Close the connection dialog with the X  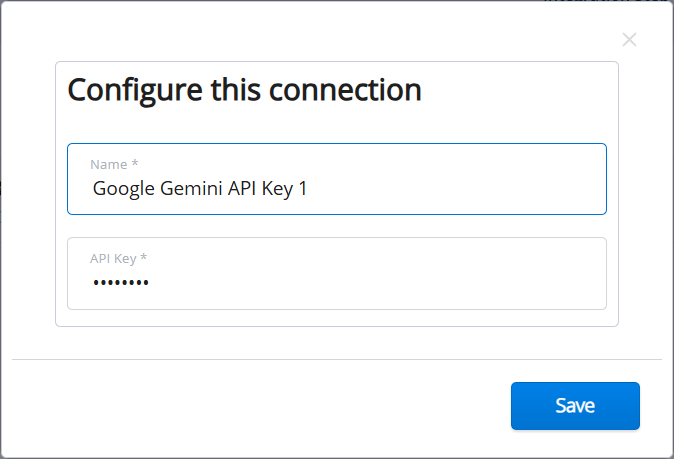tap(629, 40)
